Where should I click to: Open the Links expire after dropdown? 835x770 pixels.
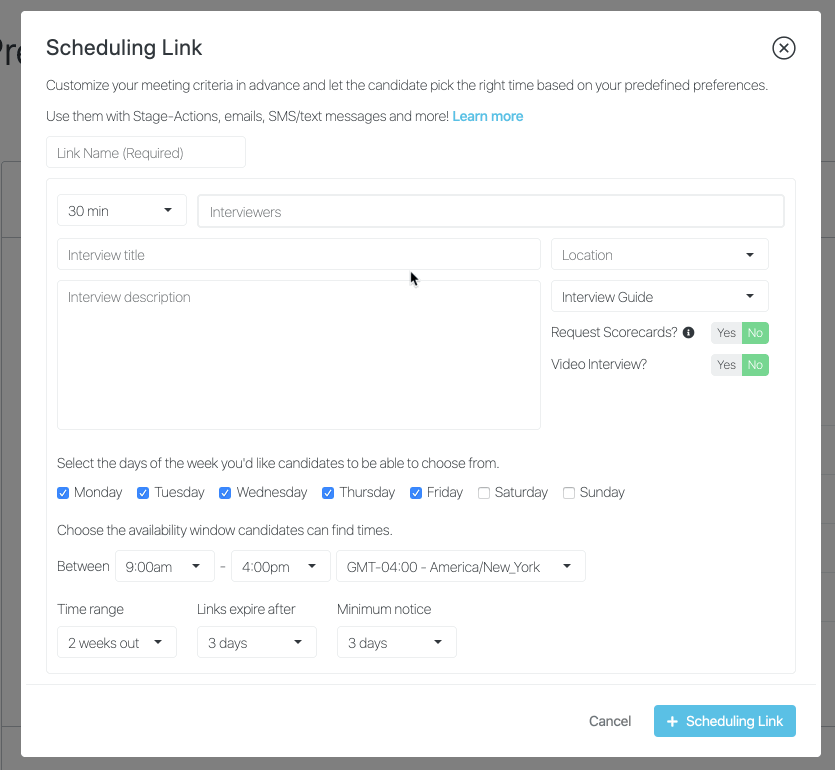pyautogui.click(x=257, y=642)
